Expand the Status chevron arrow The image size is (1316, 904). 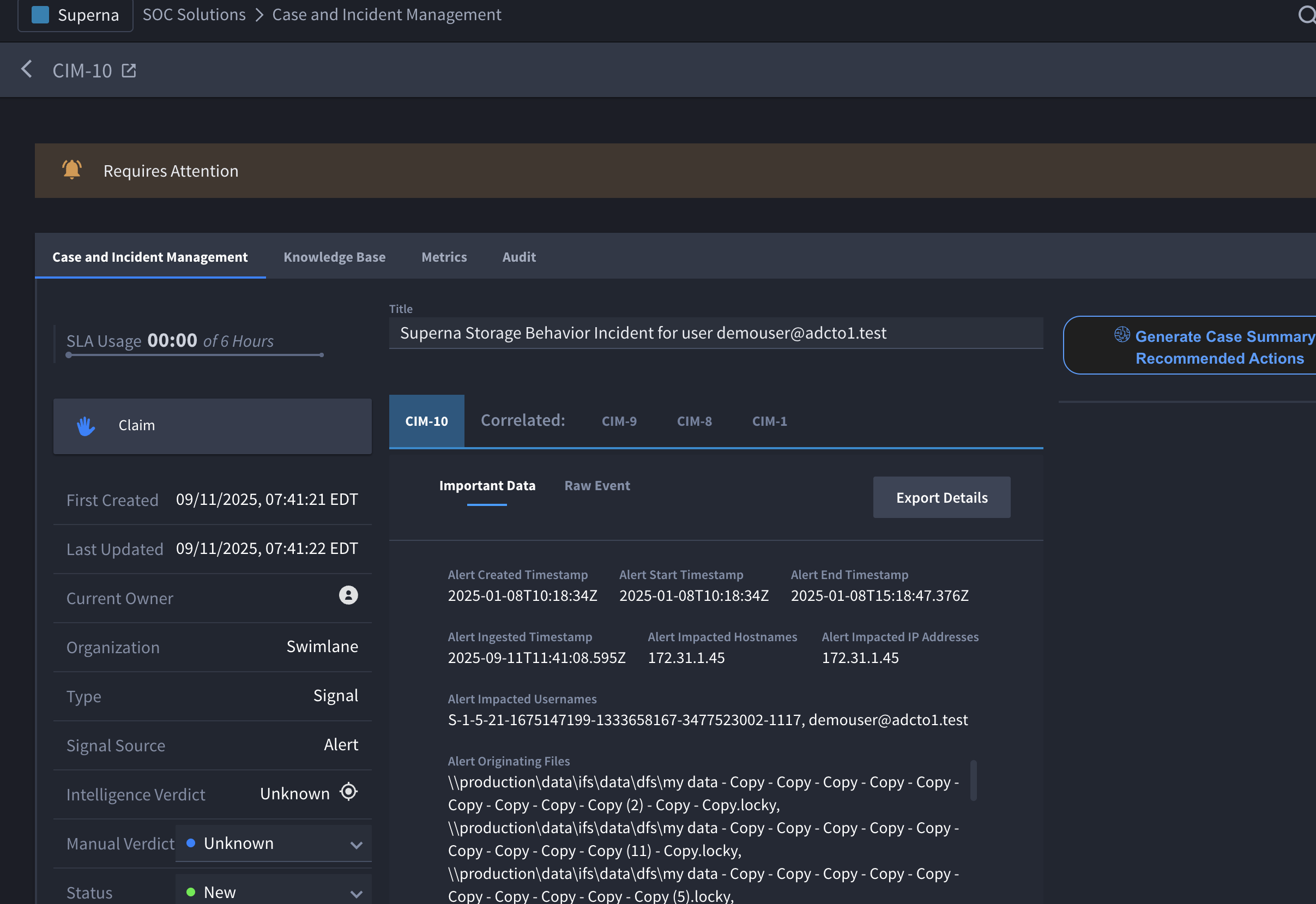pos(356,894)
